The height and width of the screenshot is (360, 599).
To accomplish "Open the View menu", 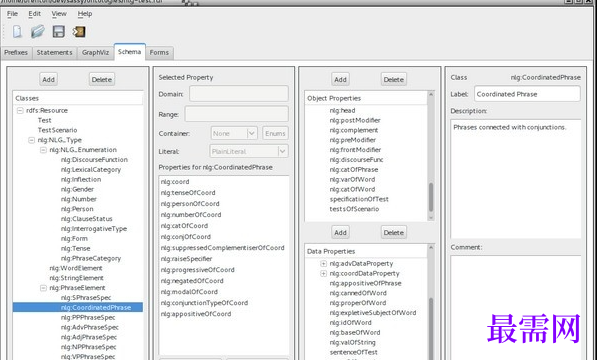I will pos(59,14).
